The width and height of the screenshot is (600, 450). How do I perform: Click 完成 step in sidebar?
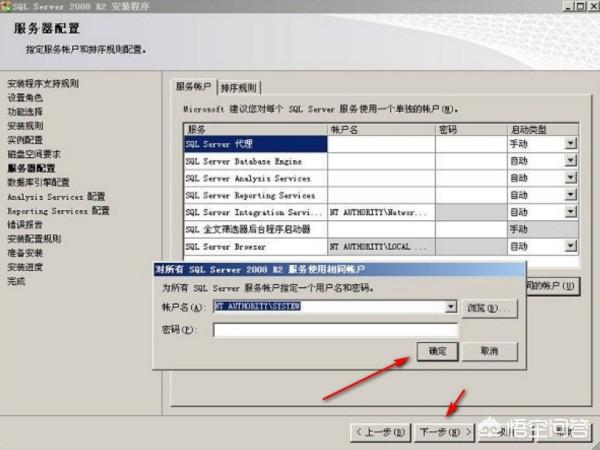pyautogui.click(x=16, y=281)
